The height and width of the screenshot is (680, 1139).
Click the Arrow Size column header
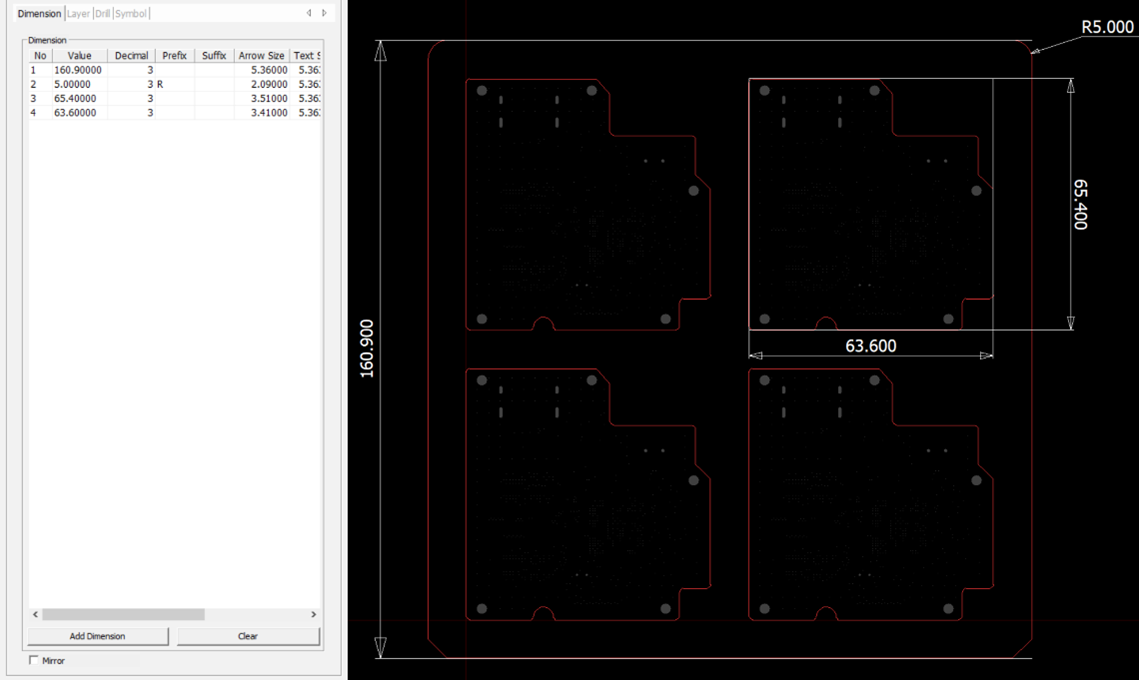261,56
